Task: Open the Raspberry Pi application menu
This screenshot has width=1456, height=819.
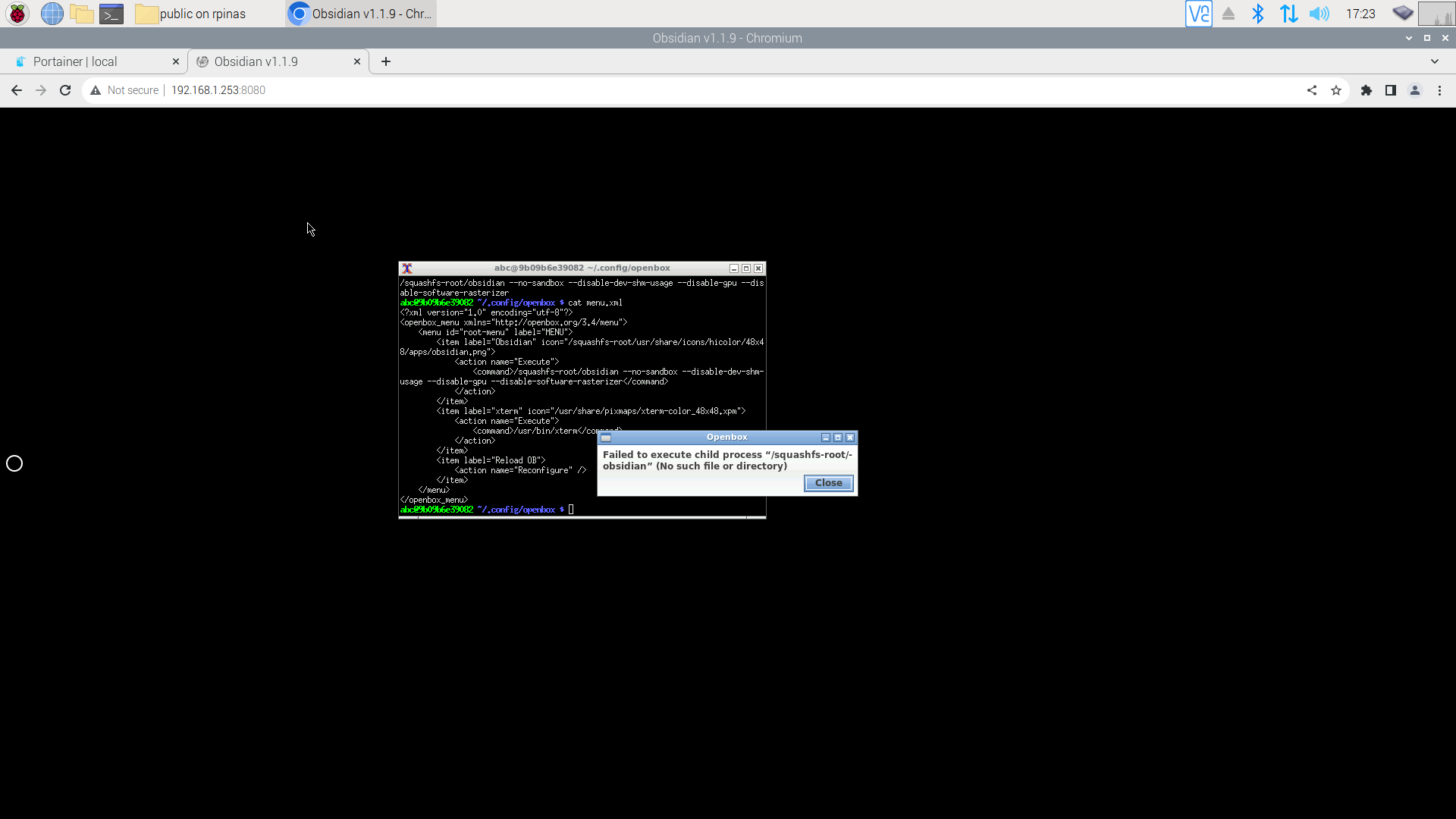Action: [16, 13]
